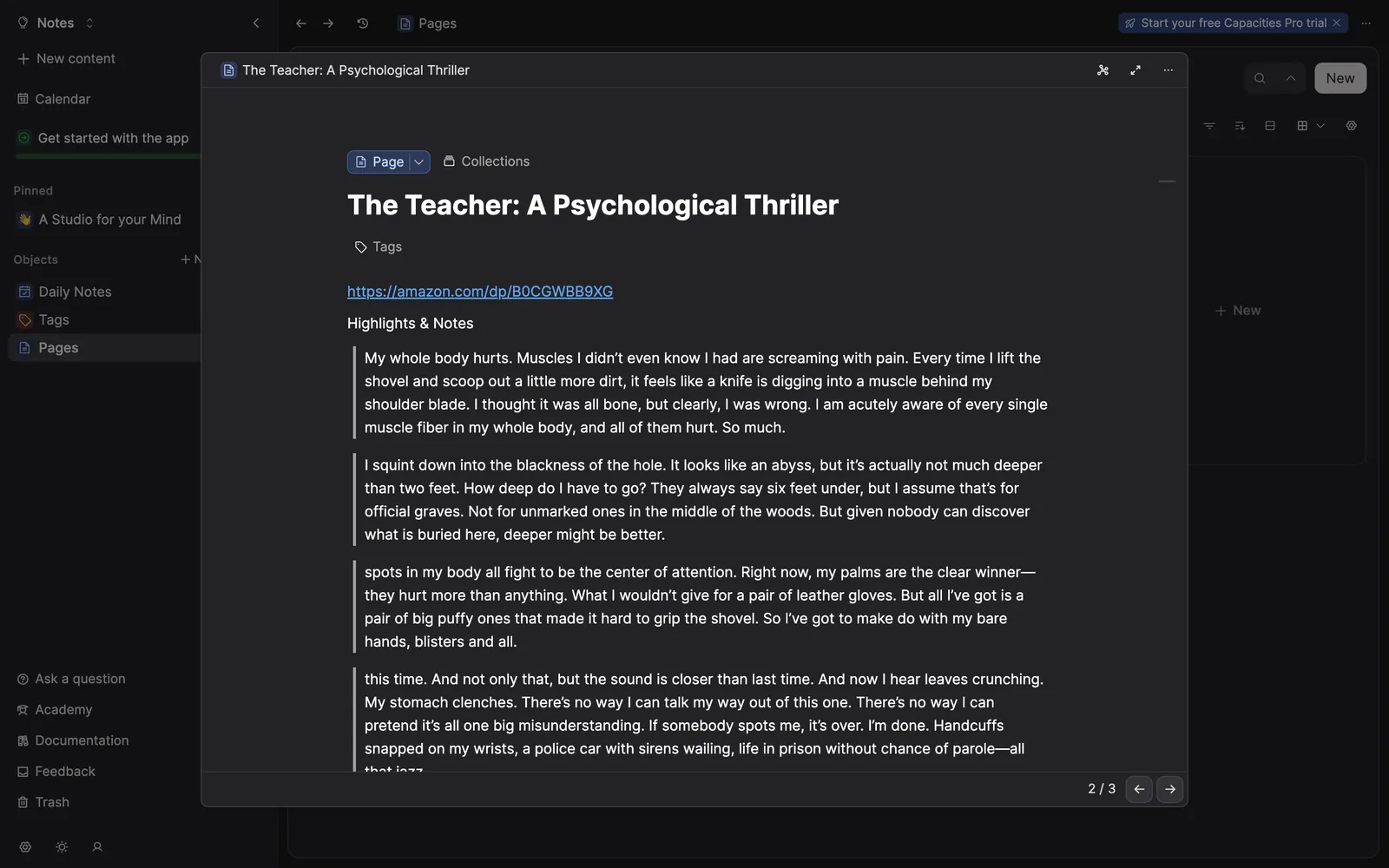
Task: Click + New in the background Pages list
Action: click(1238, 311)
